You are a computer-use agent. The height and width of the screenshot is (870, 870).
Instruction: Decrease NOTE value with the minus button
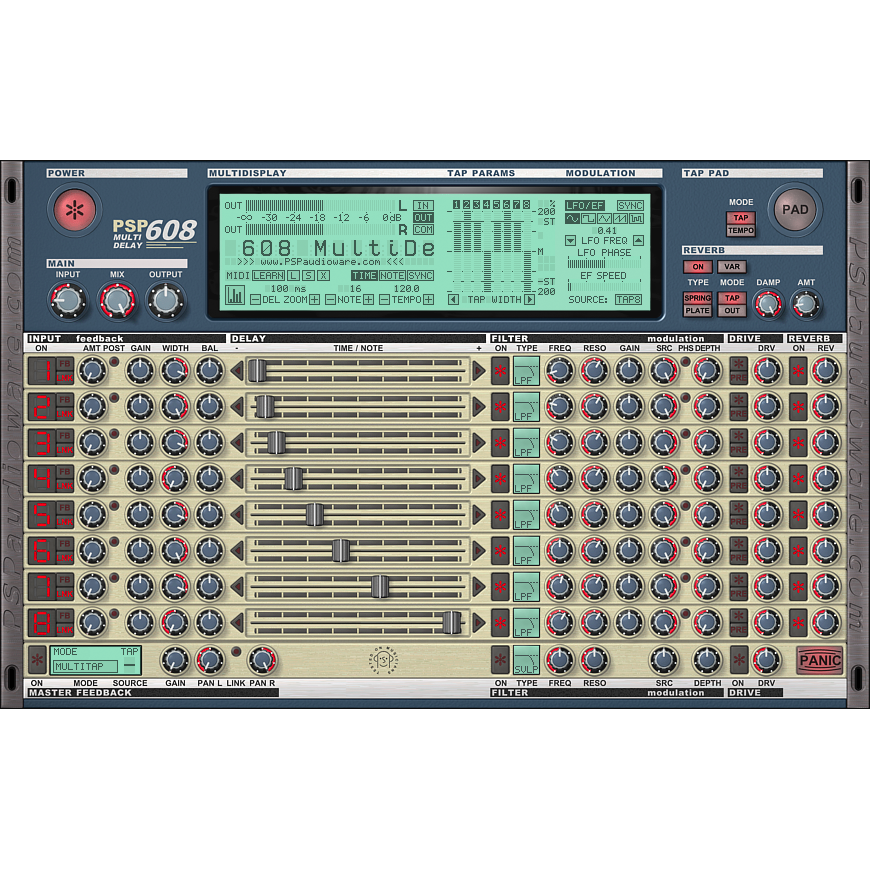[x=330, y=300]
